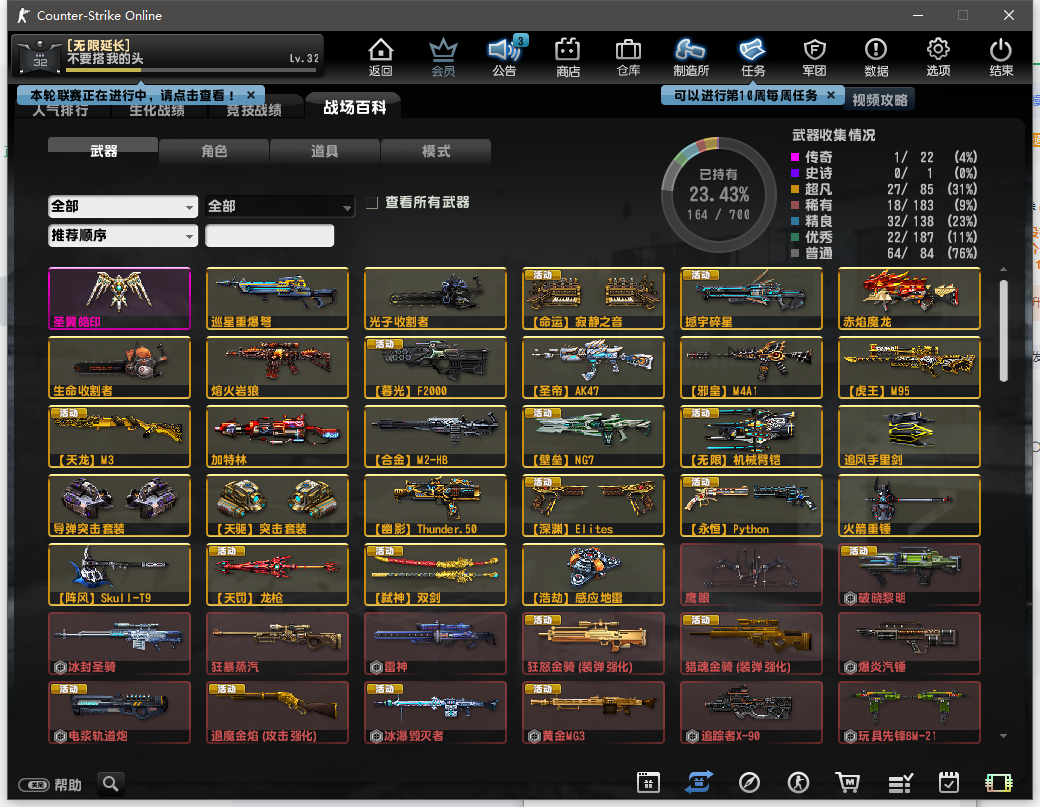This screenshot has width=1040, height=807.
Task: Open the dark 全部 sub-category dropdown
Action: (x=279, y=206)
